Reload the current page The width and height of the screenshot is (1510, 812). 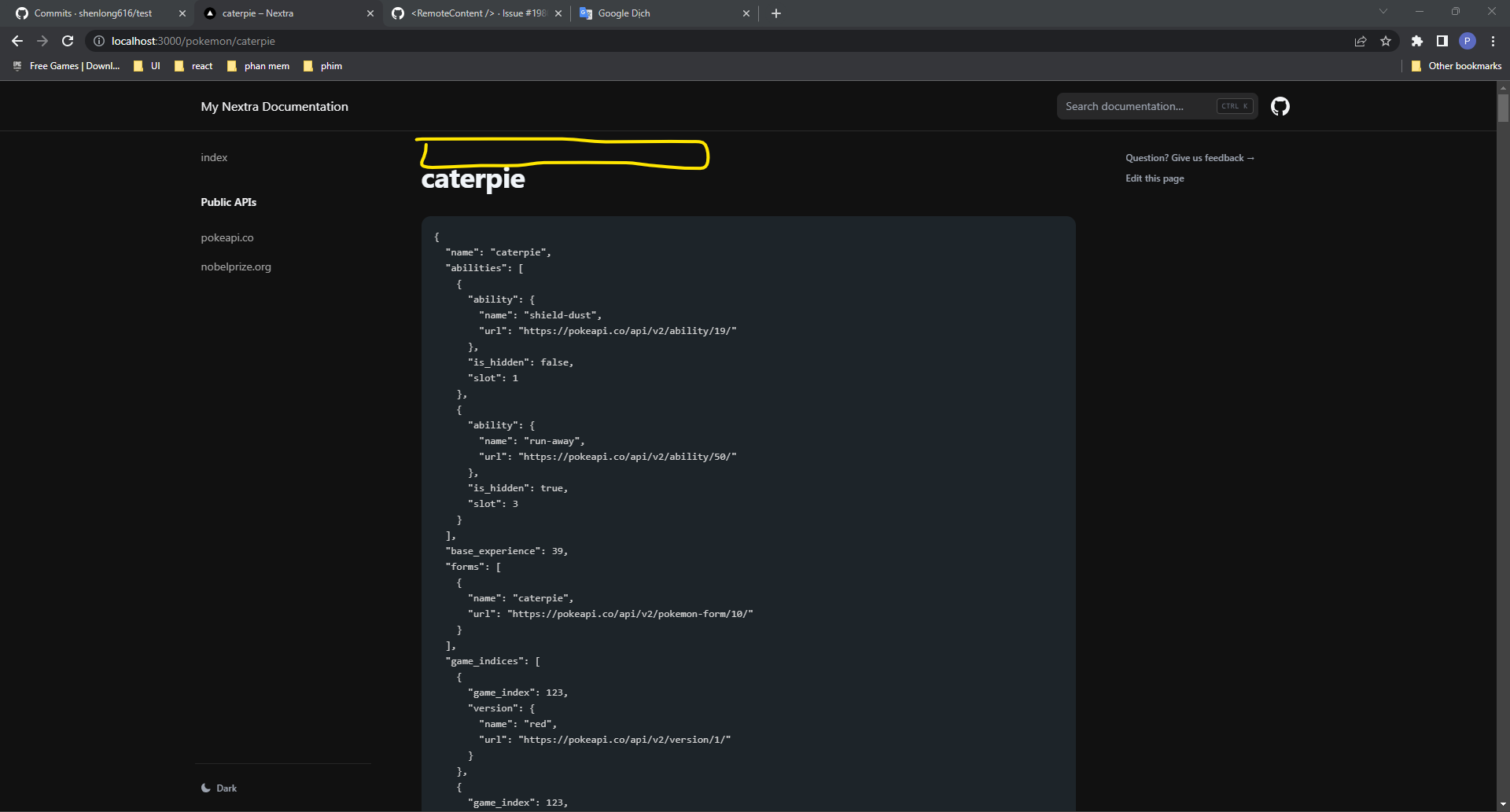[x=68, y=41]
